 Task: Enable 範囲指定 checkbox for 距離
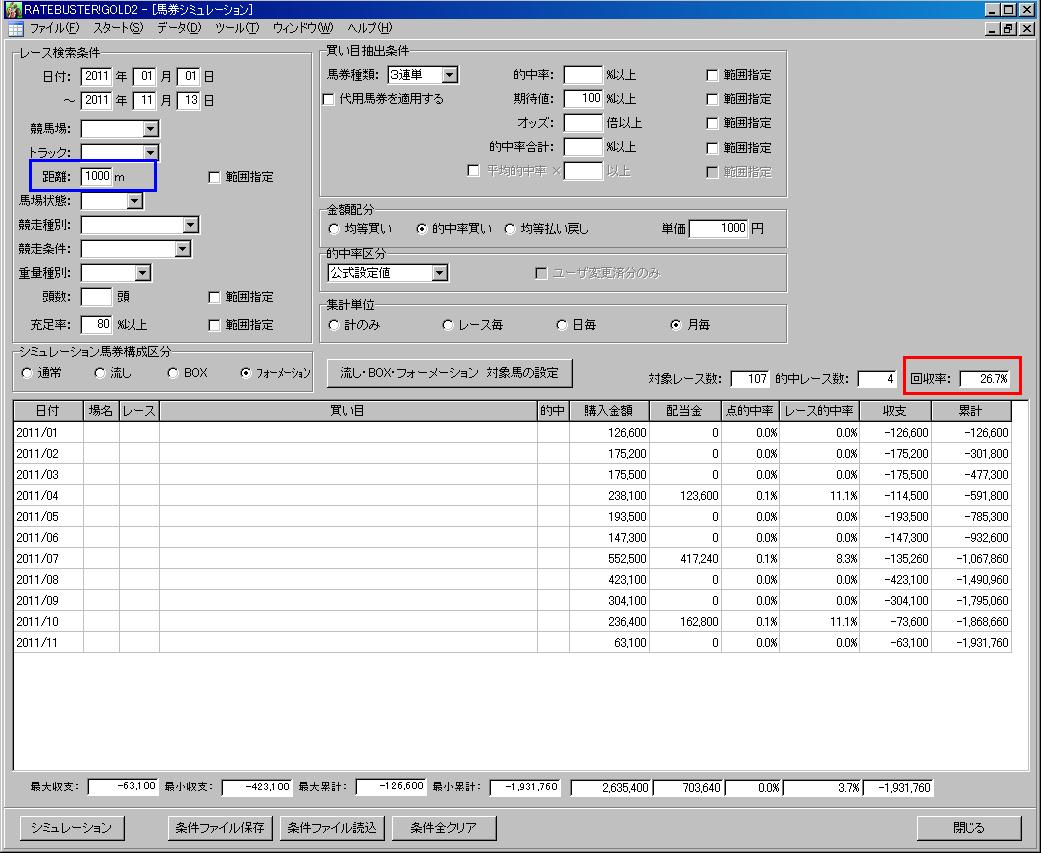214,177
